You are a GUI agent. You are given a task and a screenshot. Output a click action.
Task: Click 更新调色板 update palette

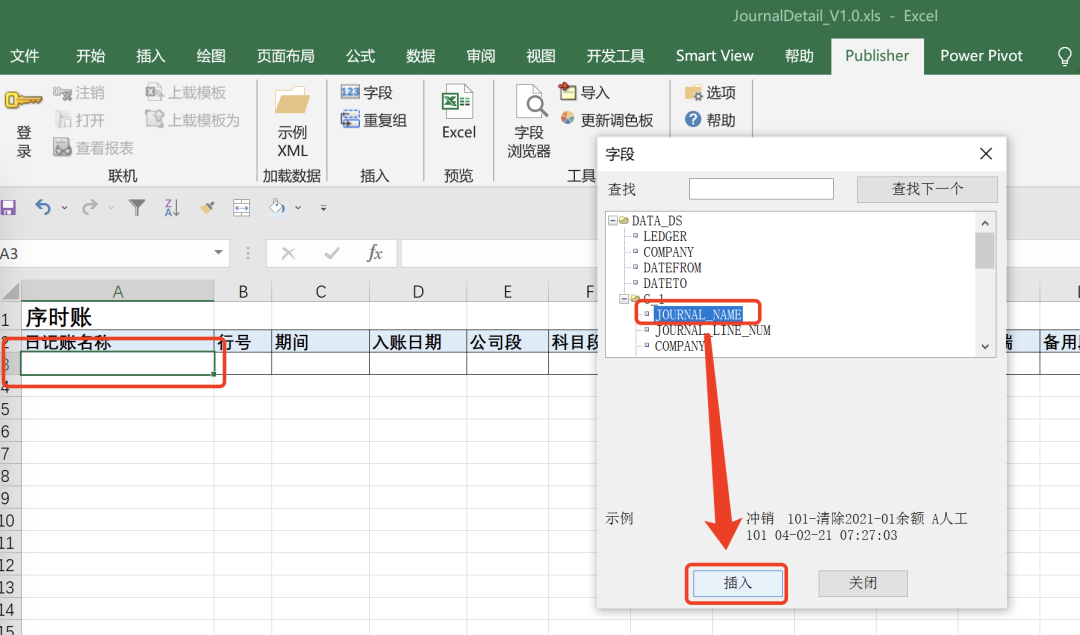606,120
